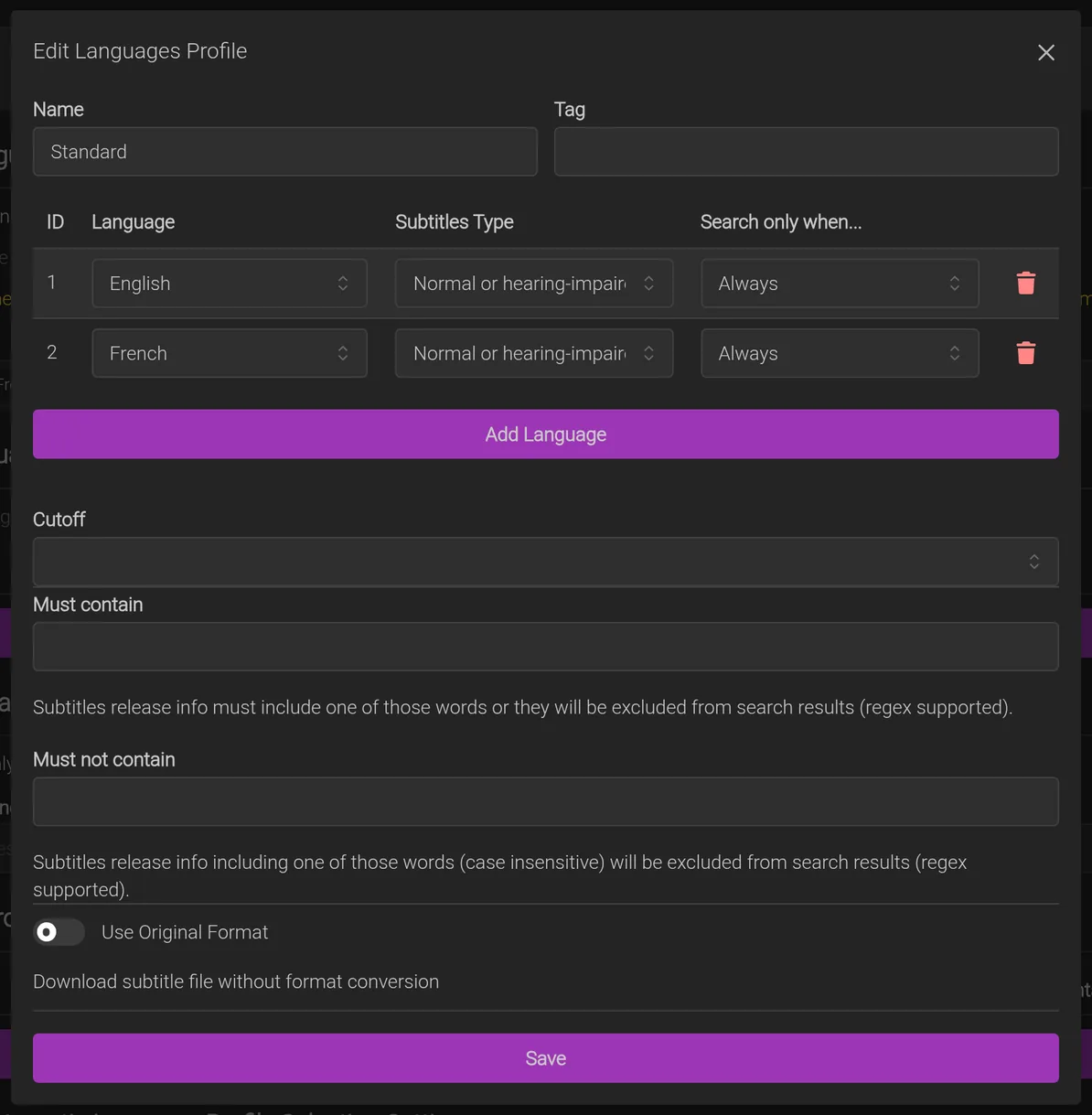
Task: Close the Edit Languages Profile dialog
Action: pyautogui.click(x=1046, y=52)
